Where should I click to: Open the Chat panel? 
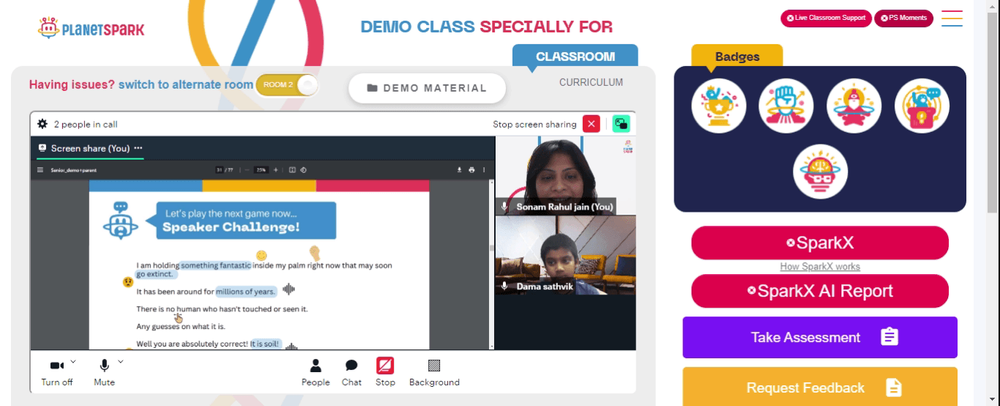pyautogui.click(x=351, y=372)
